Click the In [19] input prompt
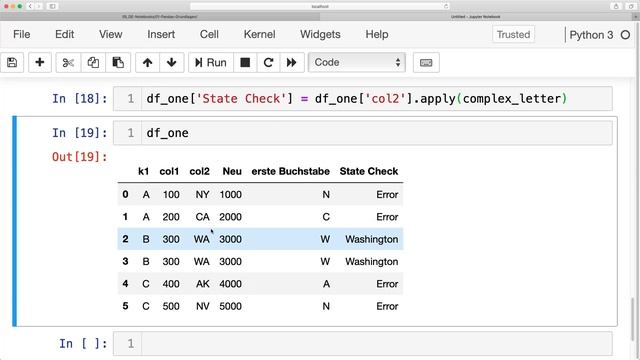640x360 pixels. [x=80, y=133]
